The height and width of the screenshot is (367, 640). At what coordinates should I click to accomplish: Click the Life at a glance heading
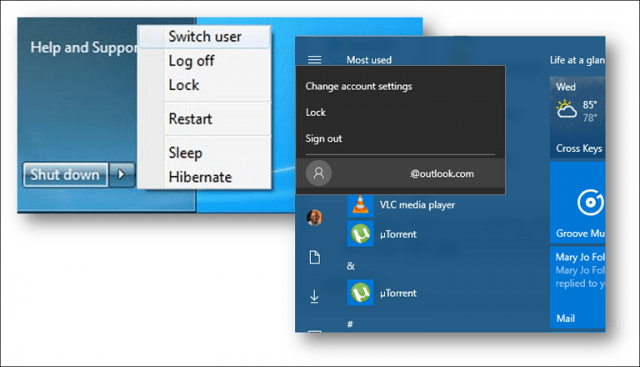pos(578,60)
